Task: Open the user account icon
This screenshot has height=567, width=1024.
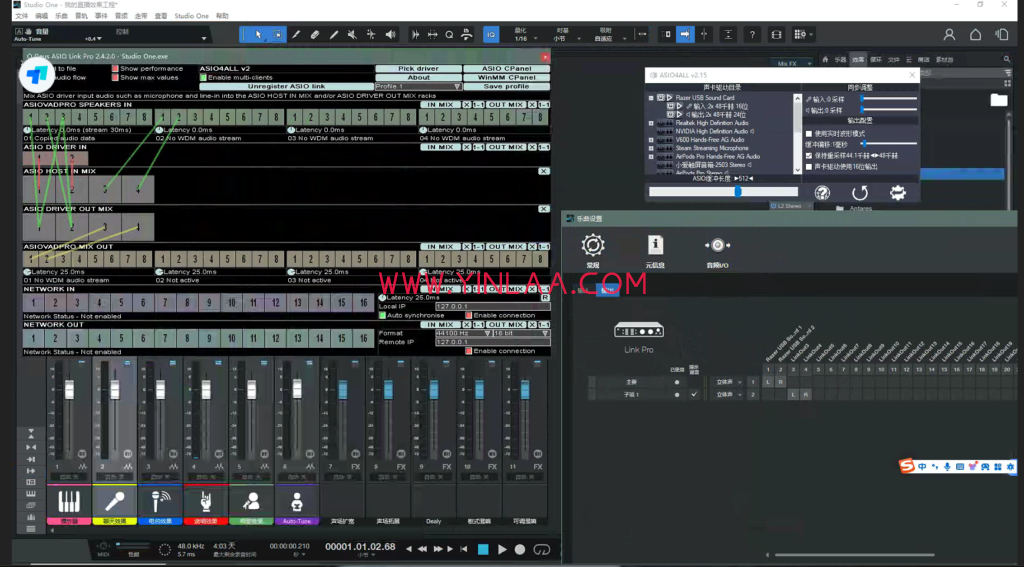Action: click(949, 35)
